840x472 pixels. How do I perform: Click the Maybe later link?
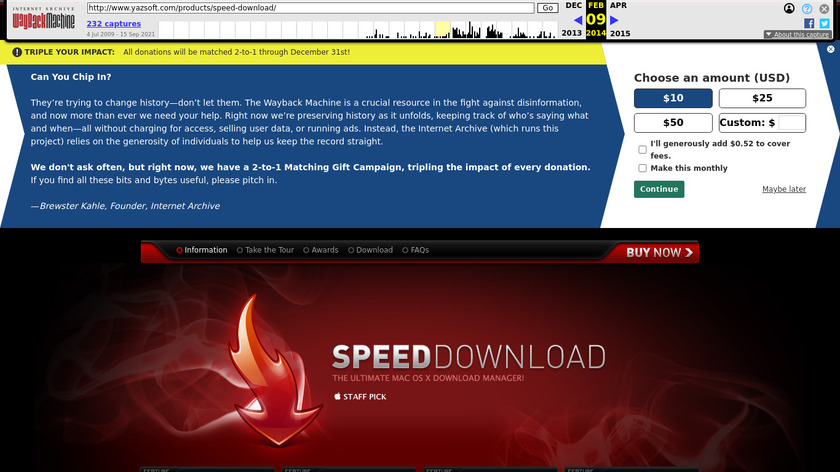click(x=784, y=189)
